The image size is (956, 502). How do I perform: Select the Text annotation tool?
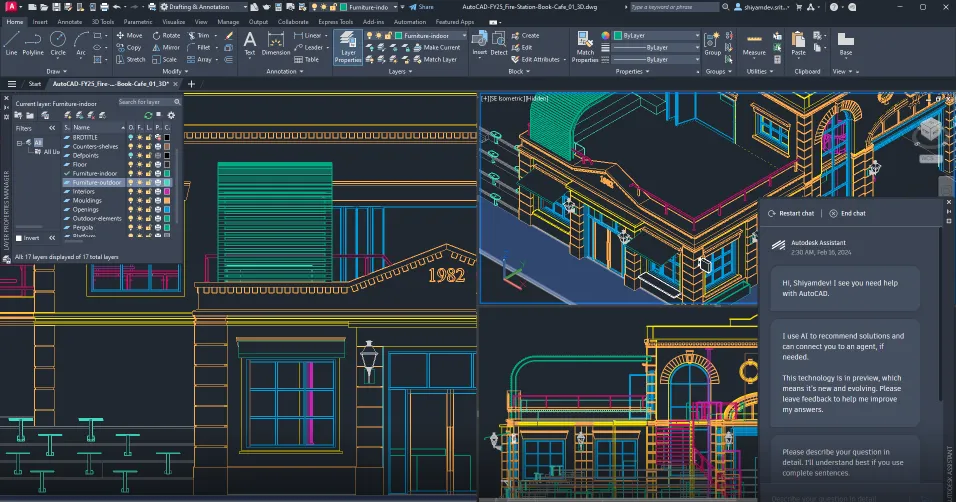pos(250,43)
